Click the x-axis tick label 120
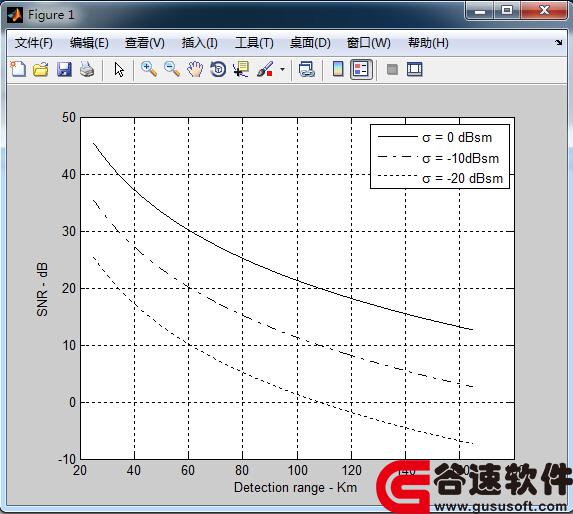Screen dimensions: 573x514 tap(351, 470)
